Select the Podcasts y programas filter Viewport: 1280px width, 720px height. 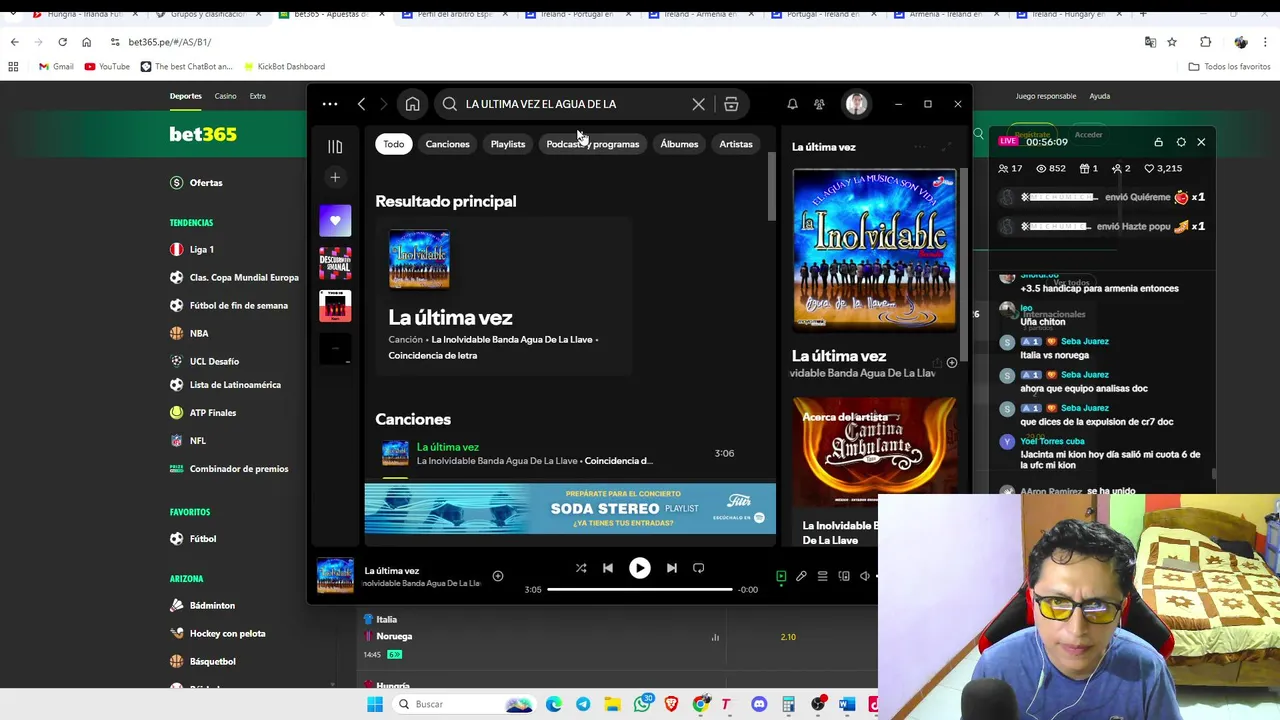click(592, 144)
